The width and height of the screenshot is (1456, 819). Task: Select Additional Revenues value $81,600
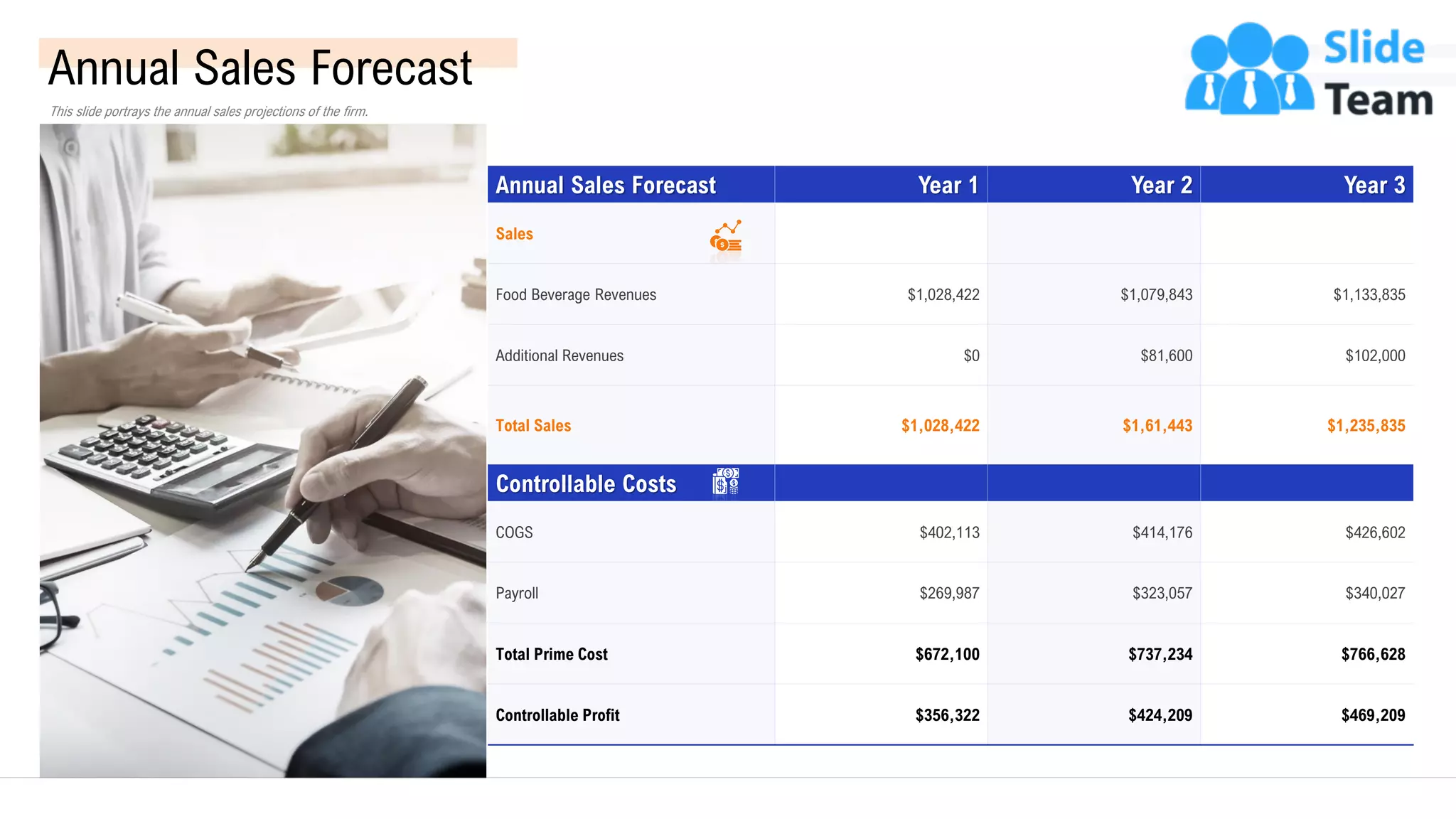(x=1167, y=355)
